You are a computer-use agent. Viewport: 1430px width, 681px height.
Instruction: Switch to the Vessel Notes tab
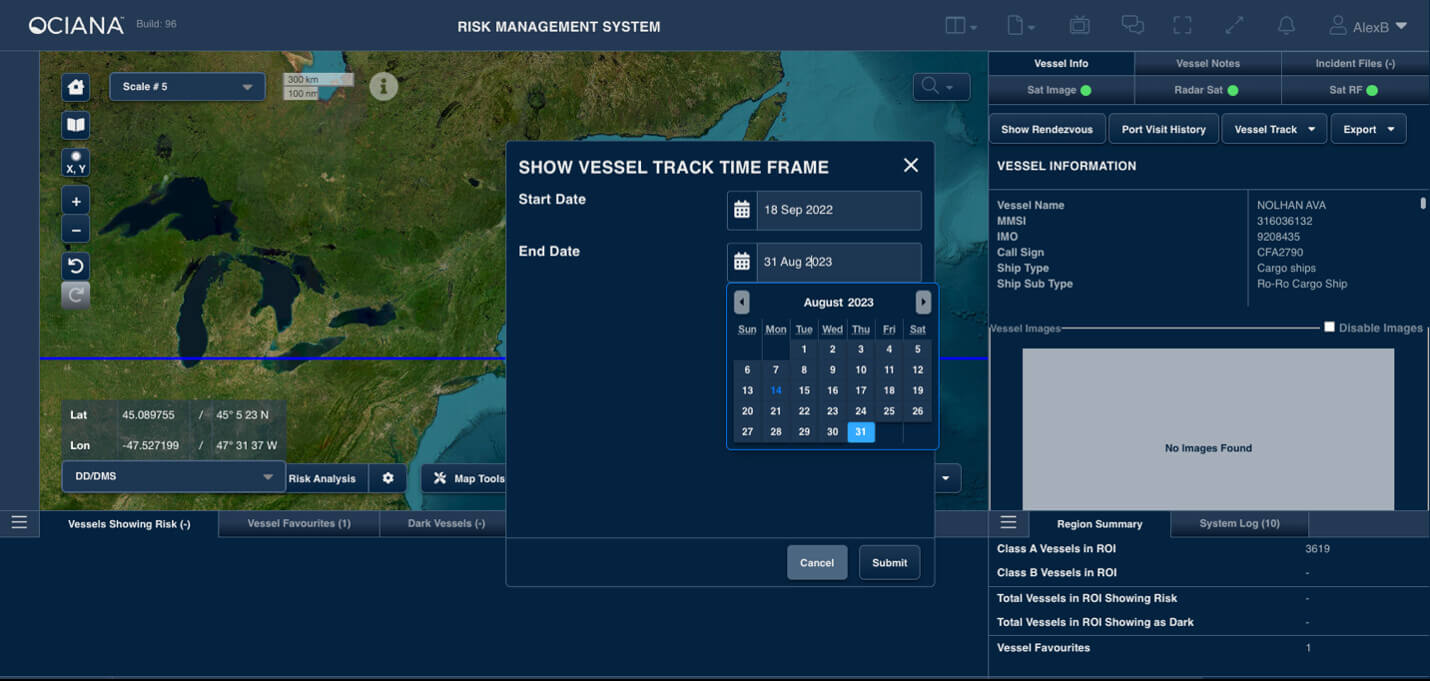(1207, 63)
